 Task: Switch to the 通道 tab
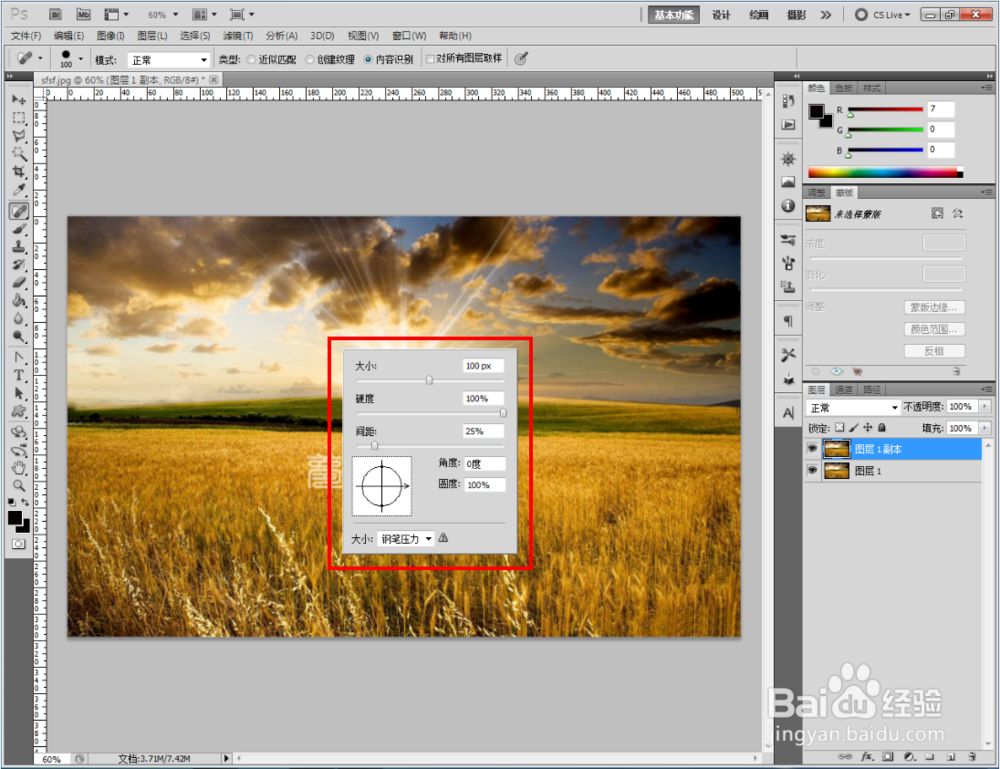844,390
